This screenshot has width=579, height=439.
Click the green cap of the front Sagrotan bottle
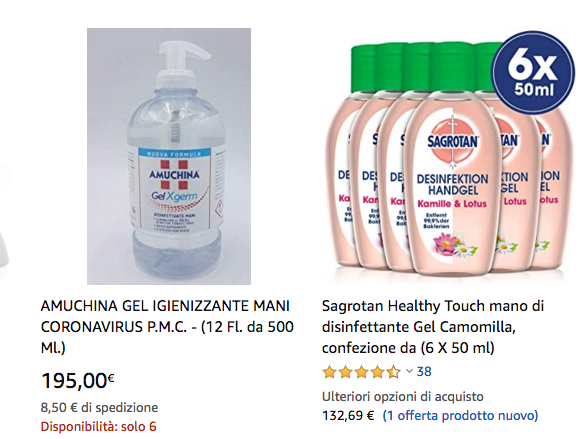451,66
